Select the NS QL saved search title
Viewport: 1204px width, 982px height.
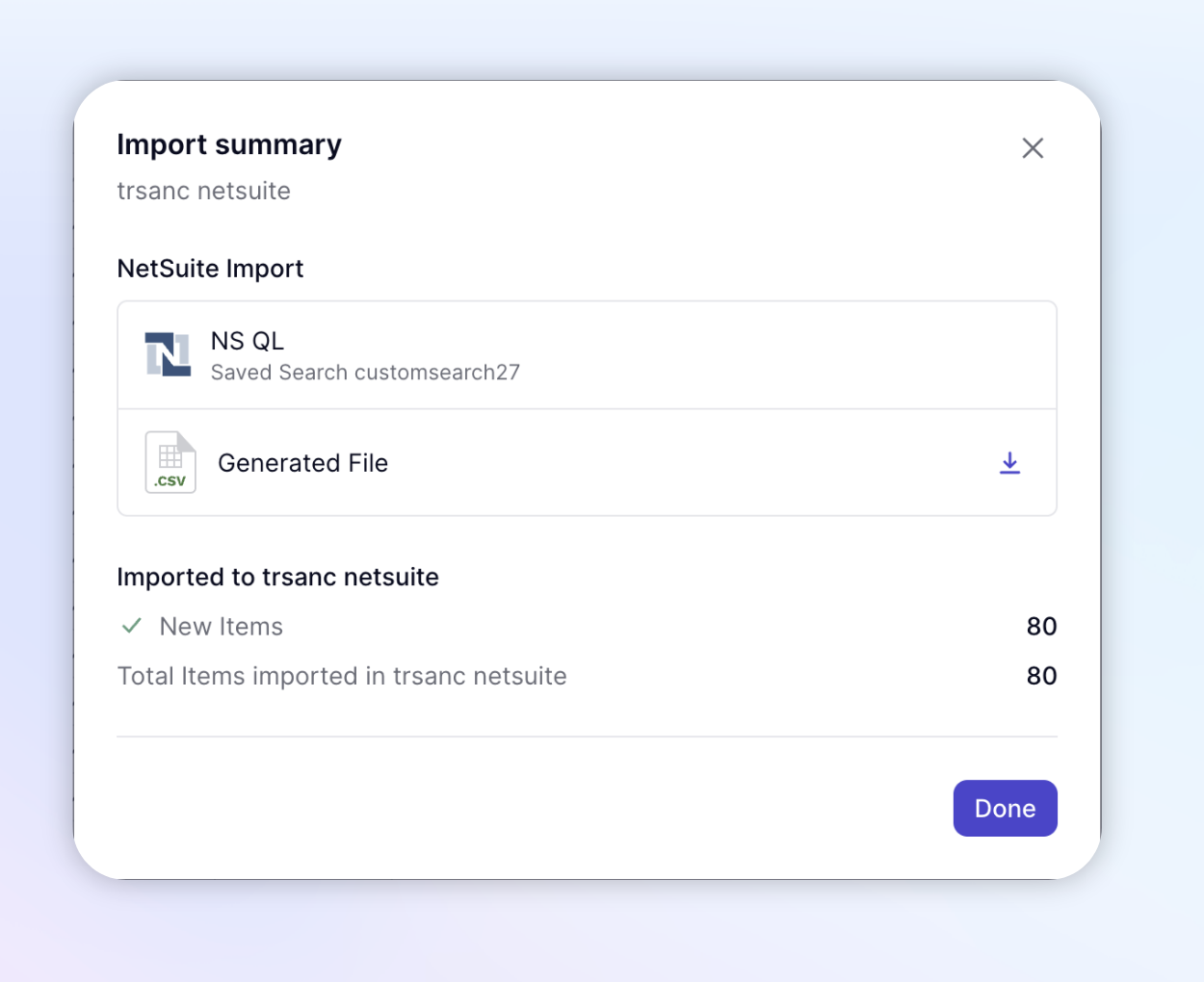click(x=248, y=341)
